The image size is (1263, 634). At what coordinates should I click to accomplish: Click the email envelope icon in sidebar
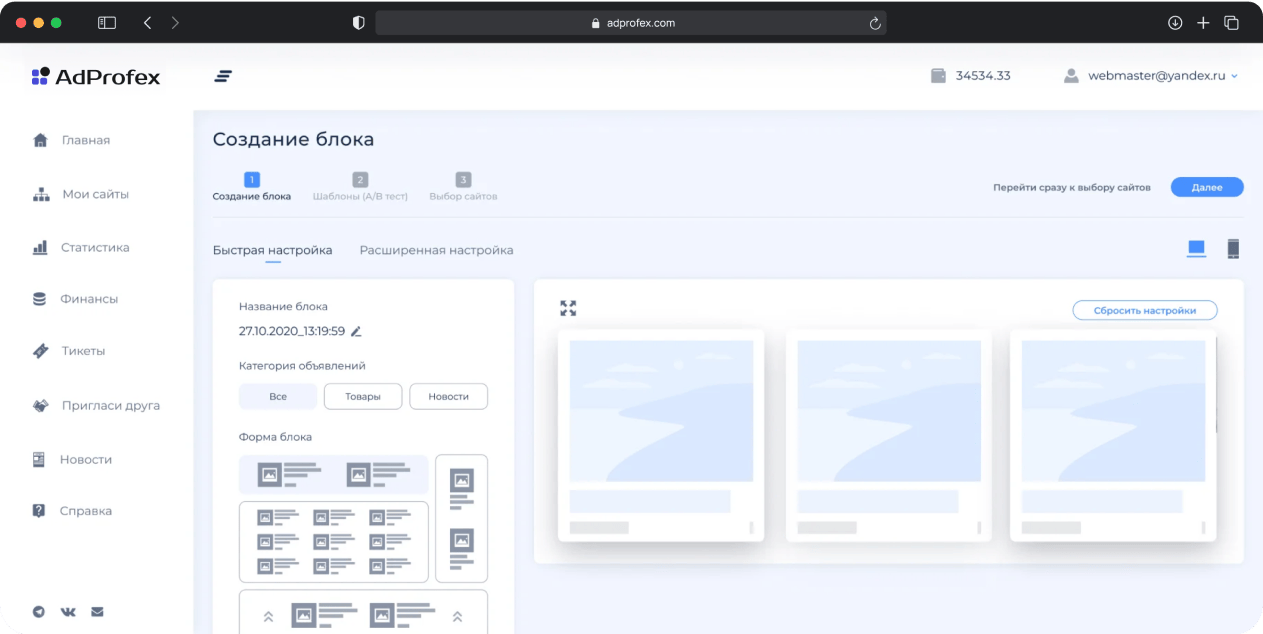pyautogui.click(x=97, y=612)
